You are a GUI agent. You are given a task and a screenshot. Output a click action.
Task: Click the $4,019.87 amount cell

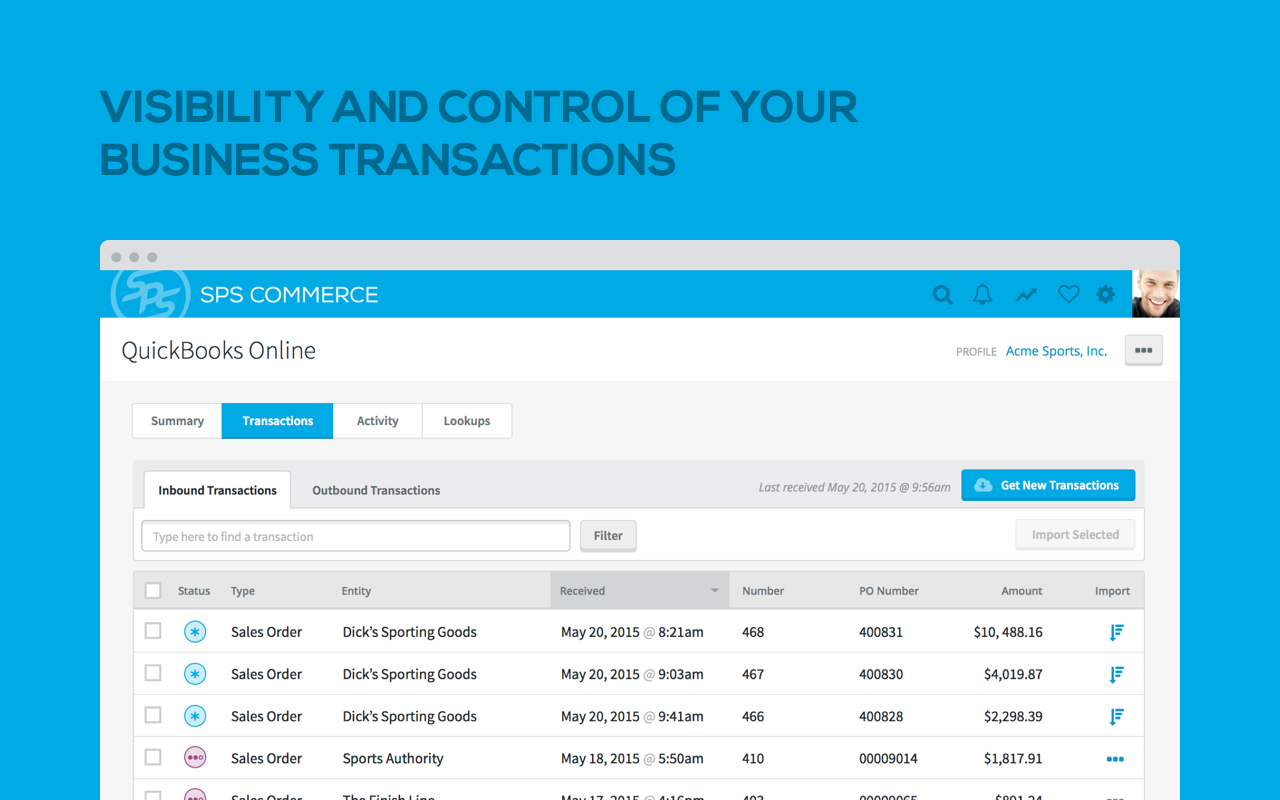point(1013,674)
